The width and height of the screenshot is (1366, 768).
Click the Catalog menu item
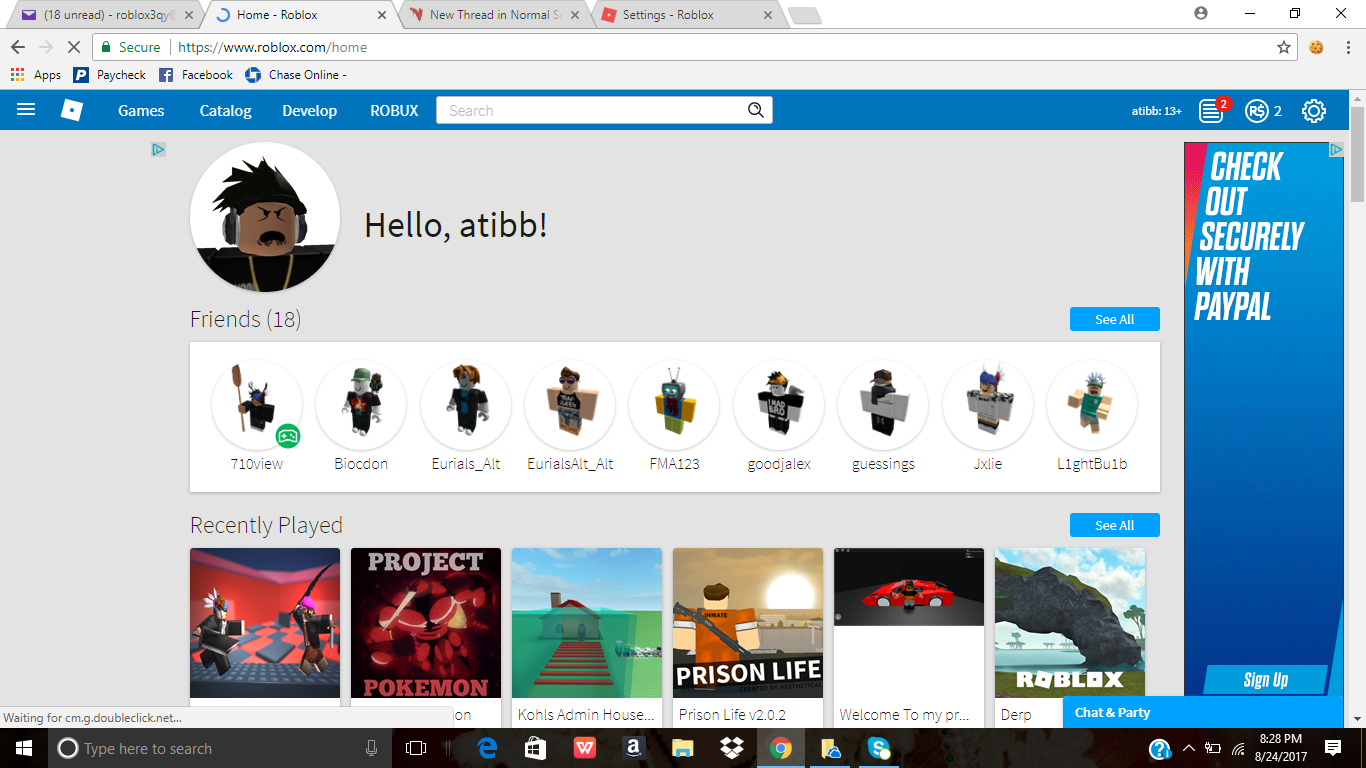pos(224,110)
